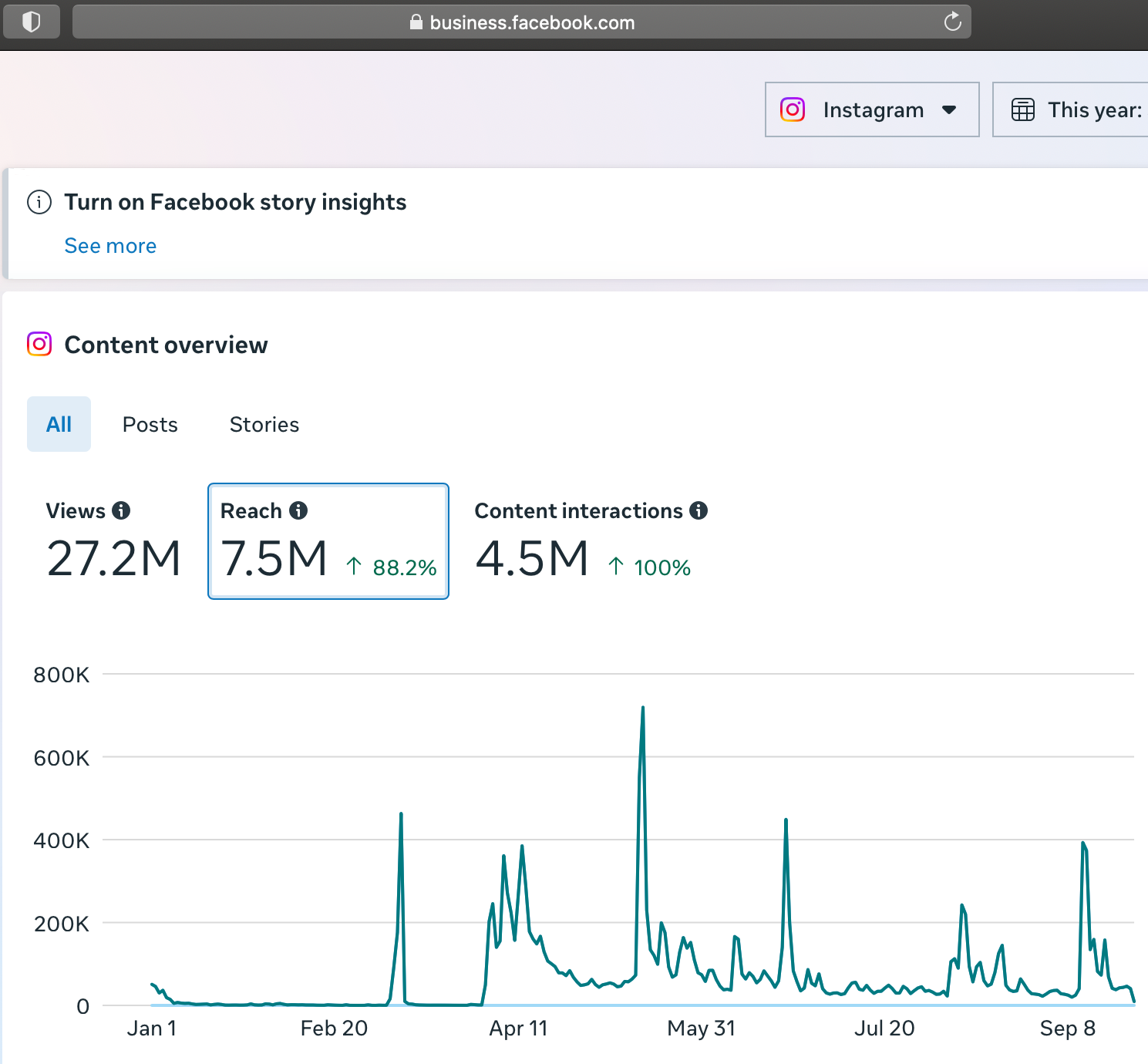
Task: Click the Views info icon
Action: 121,510
